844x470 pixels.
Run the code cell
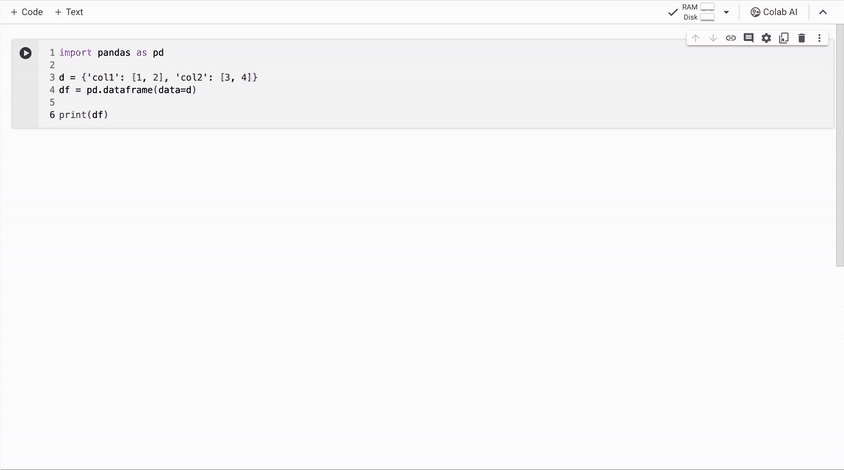point(25,53)
